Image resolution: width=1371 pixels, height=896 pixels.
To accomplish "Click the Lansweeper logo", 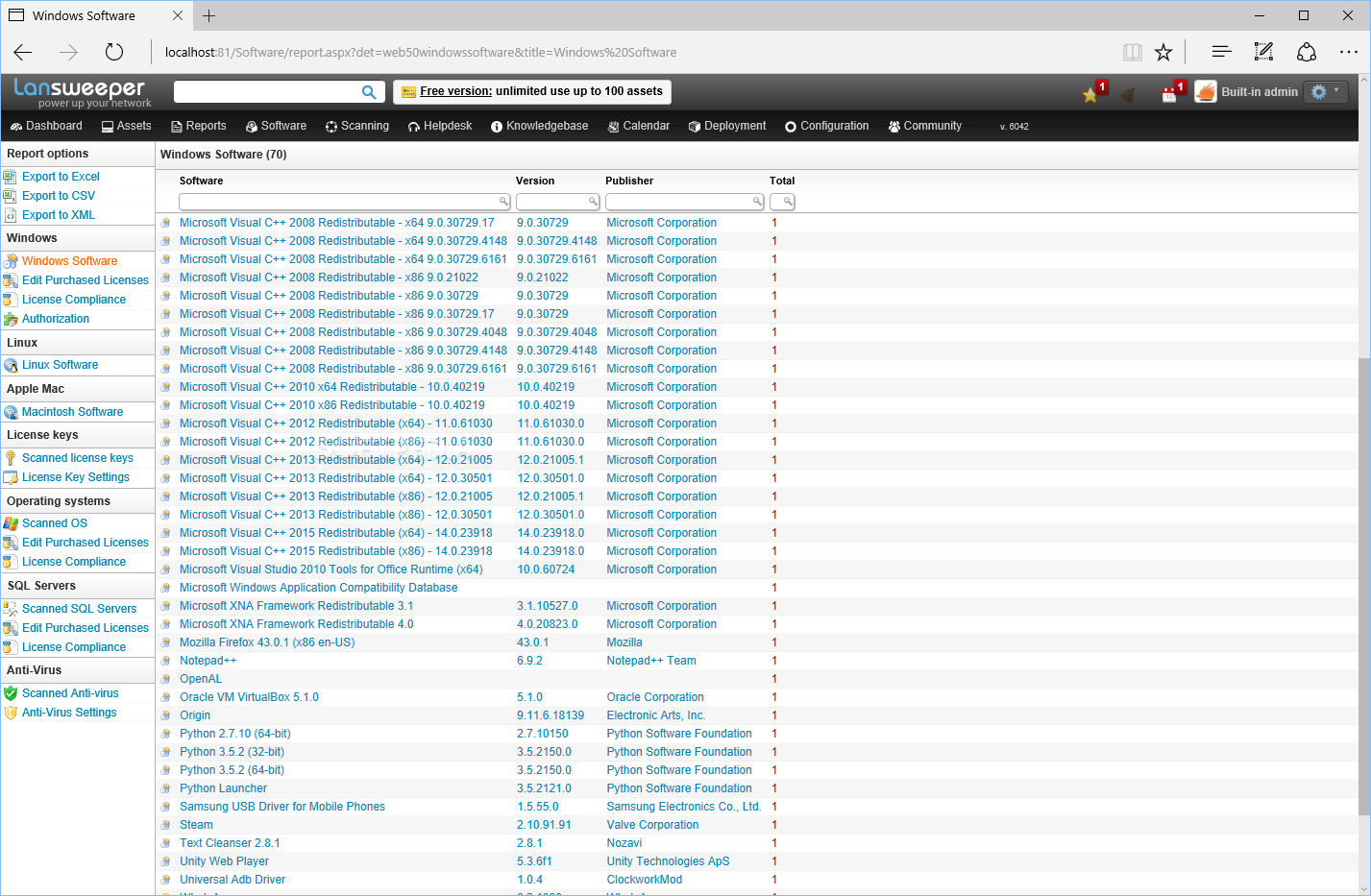I will 82,92.
